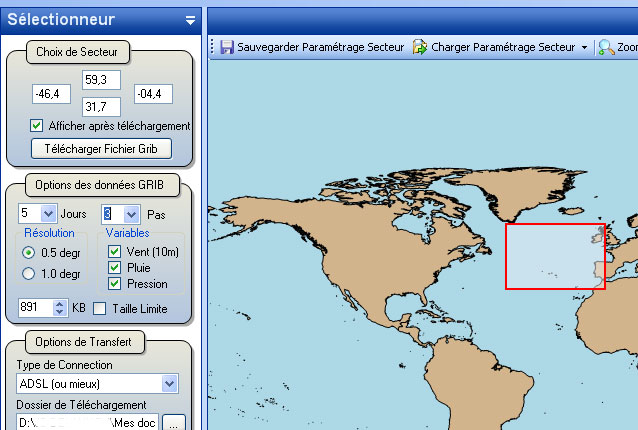Viewport: 638px width, 430px height.
Task: Click the Dossier de Téléchargement path field
Action: [87, 423]
